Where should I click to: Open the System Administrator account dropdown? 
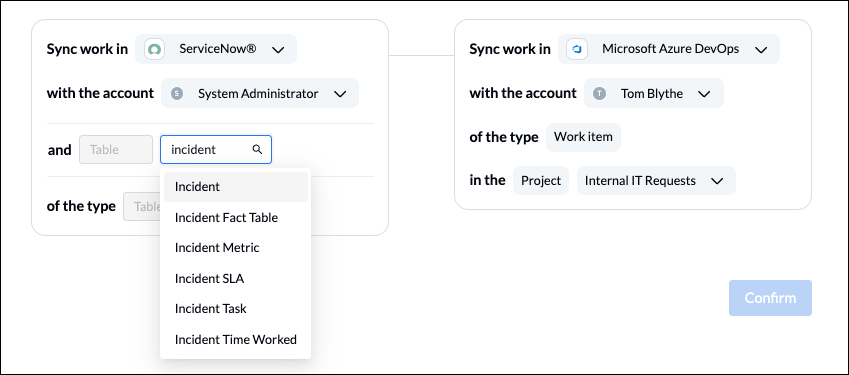click(260, 93)
